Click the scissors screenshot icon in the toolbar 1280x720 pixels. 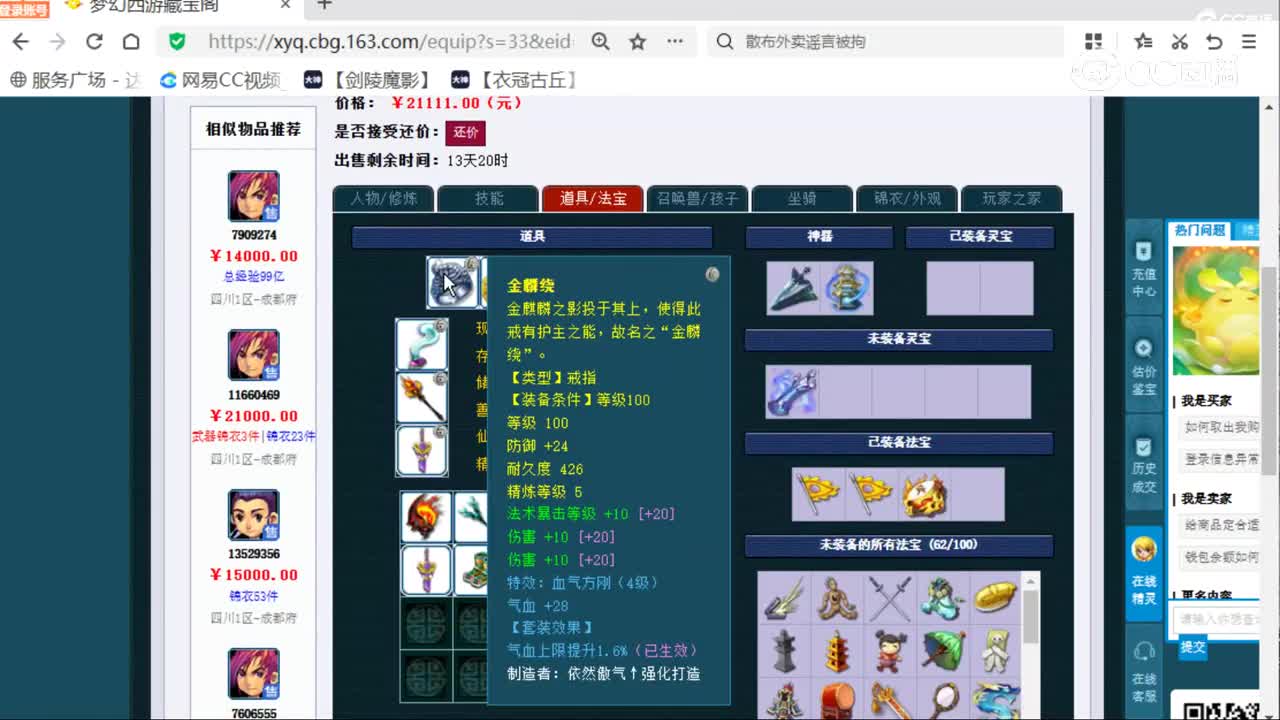point(1180,42)
